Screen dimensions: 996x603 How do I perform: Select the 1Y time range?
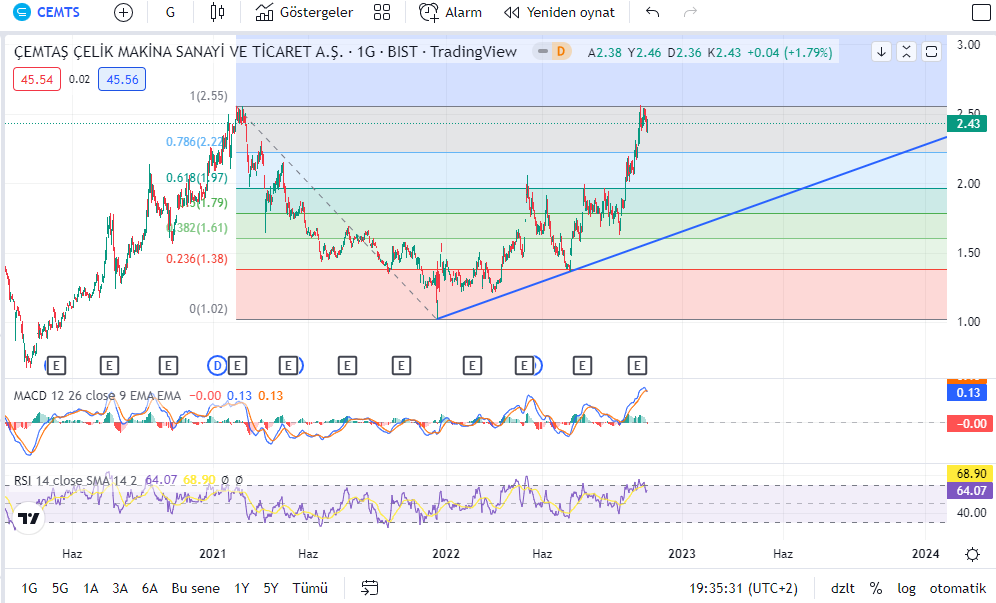pos(241,588)
